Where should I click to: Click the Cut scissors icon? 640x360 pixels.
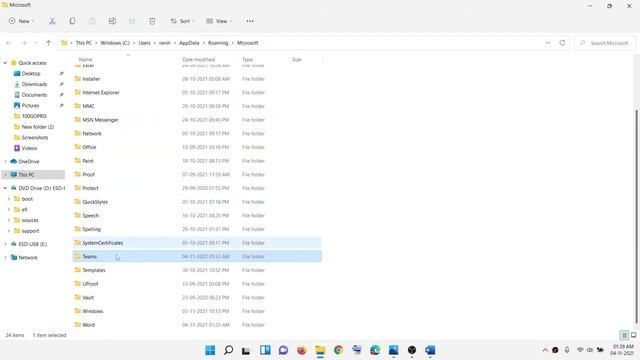pyautogui.click(x=52, y=21)
